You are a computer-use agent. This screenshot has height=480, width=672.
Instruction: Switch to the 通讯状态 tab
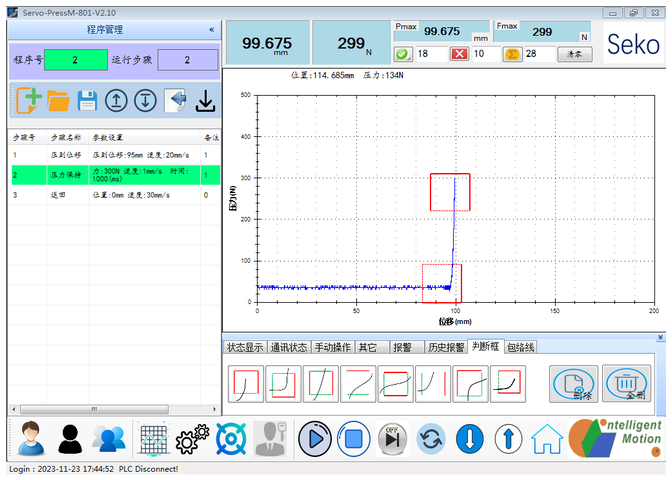289,348
